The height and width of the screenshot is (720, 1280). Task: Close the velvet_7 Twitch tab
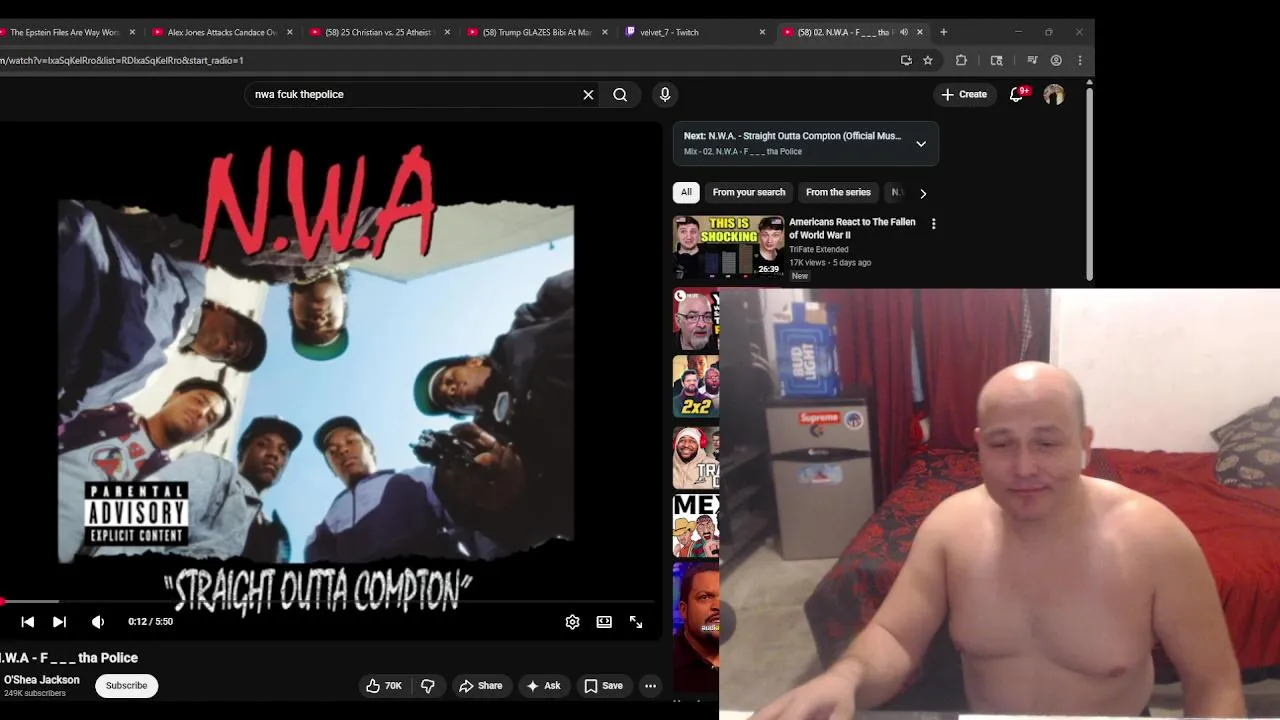(762, 32)
